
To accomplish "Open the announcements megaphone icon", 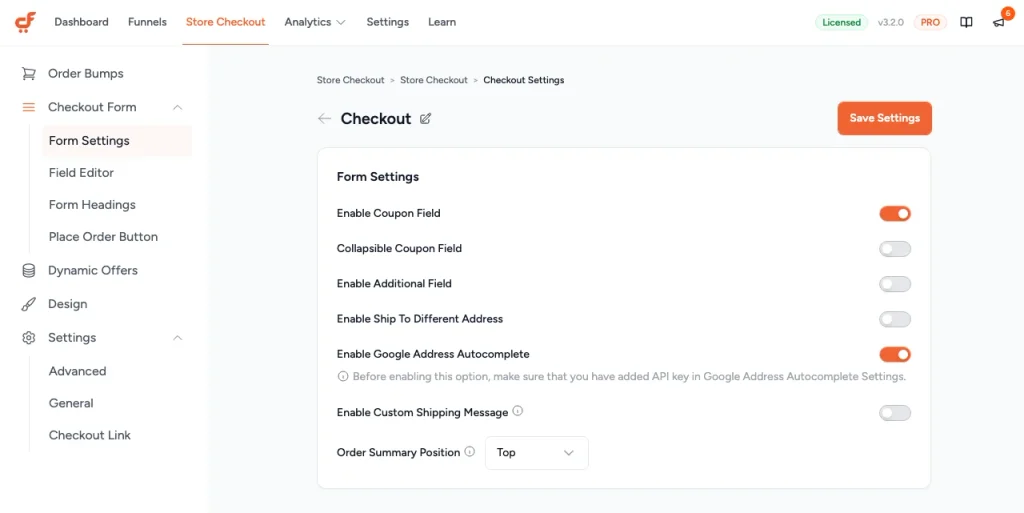I will coord(999,23).
